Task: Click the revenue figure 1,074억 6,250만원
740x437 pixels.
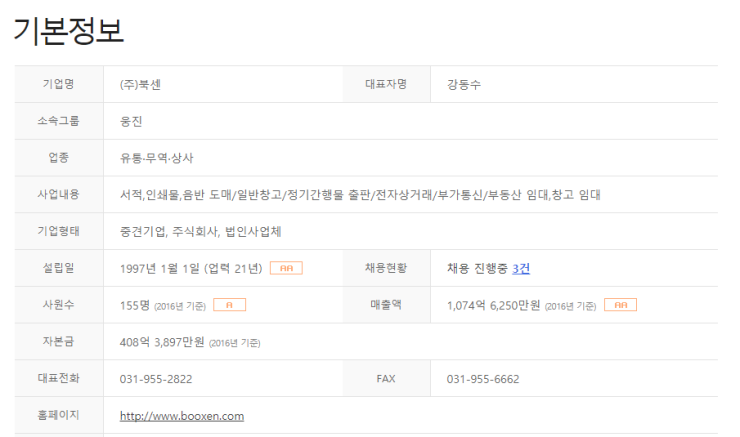Action: coord(493,305)
